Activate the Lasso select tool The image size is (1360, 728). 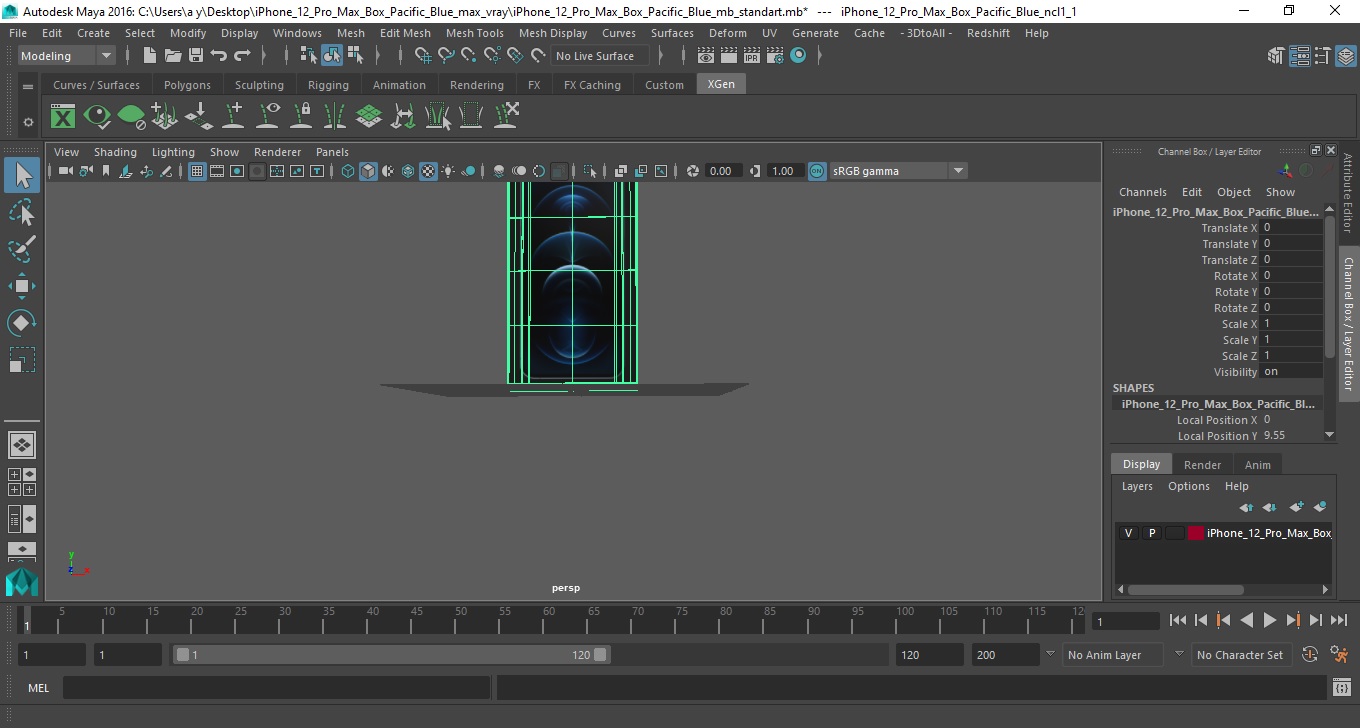[x=22, y=213]
